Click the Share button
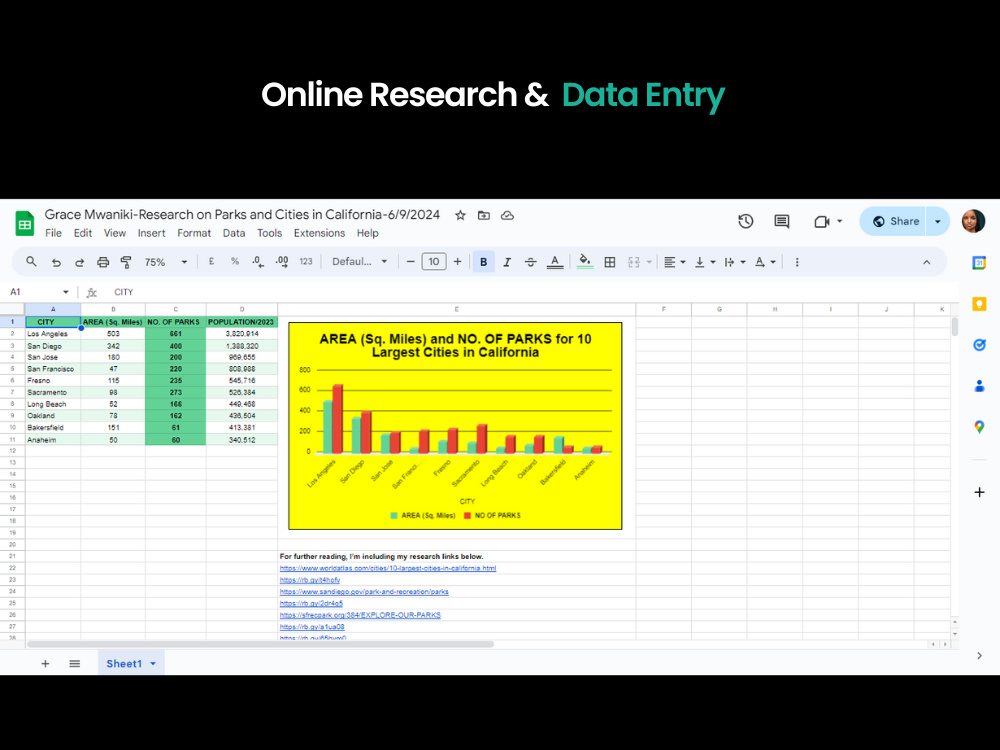The height and width of the screenshot is (750, 1000). coord(894,221)
